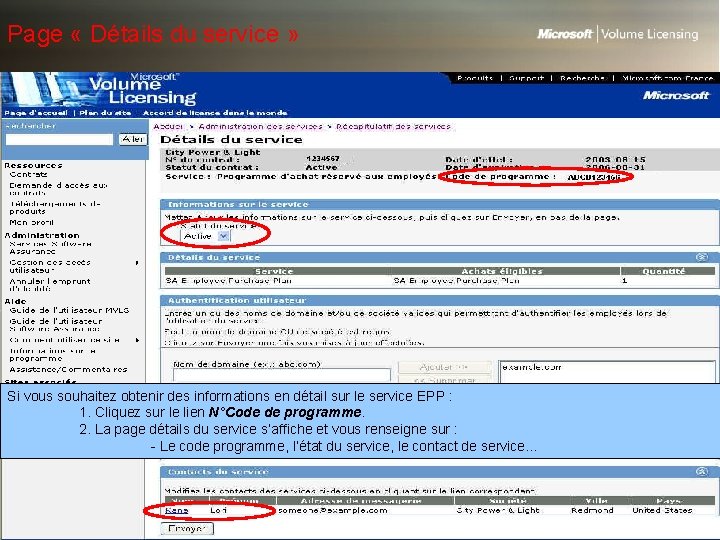Open Informations sur le programme link
The width and height of the screenshot is (720, 540).
(x=53, y=354)
